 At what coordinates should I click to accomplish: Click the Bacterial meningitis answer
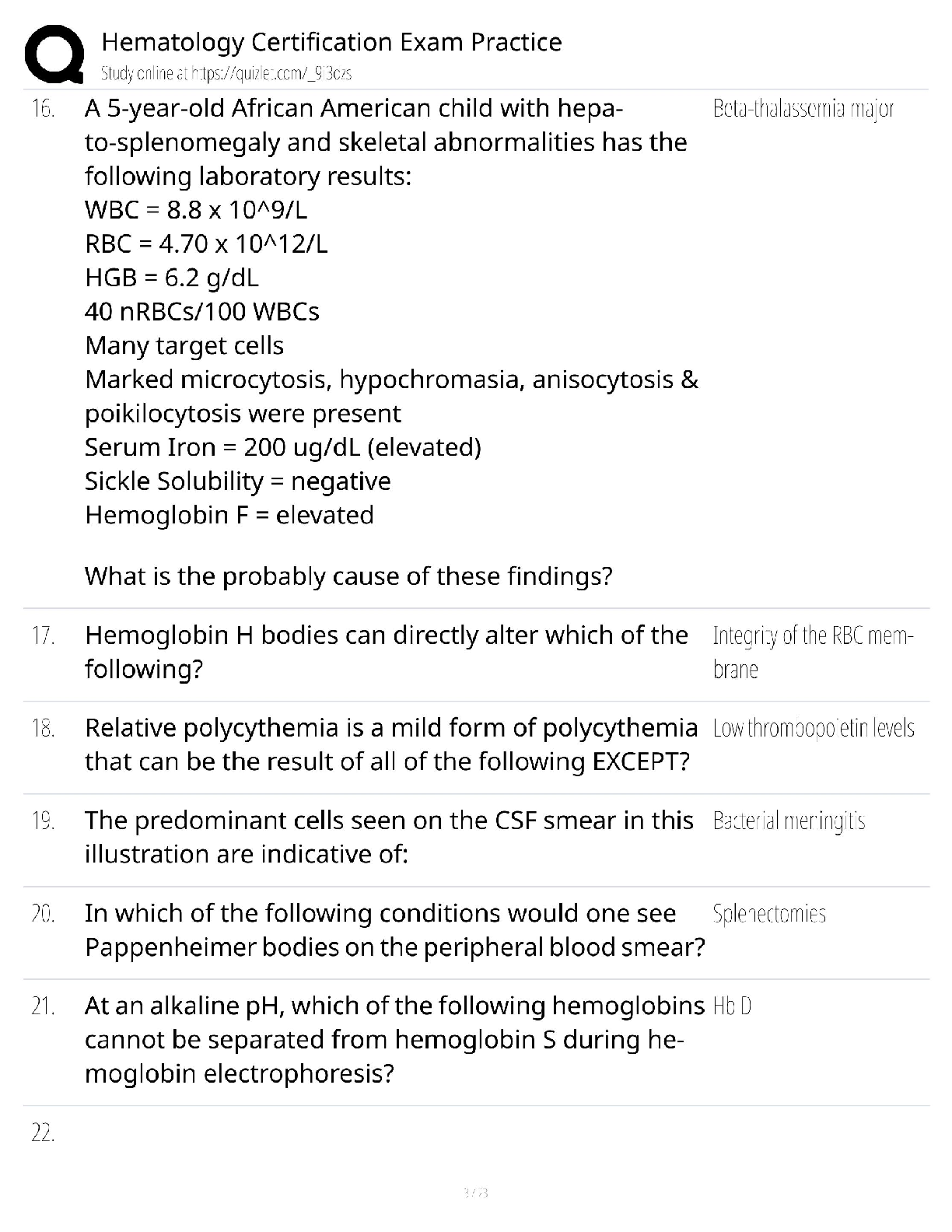[x=789, y=821]
